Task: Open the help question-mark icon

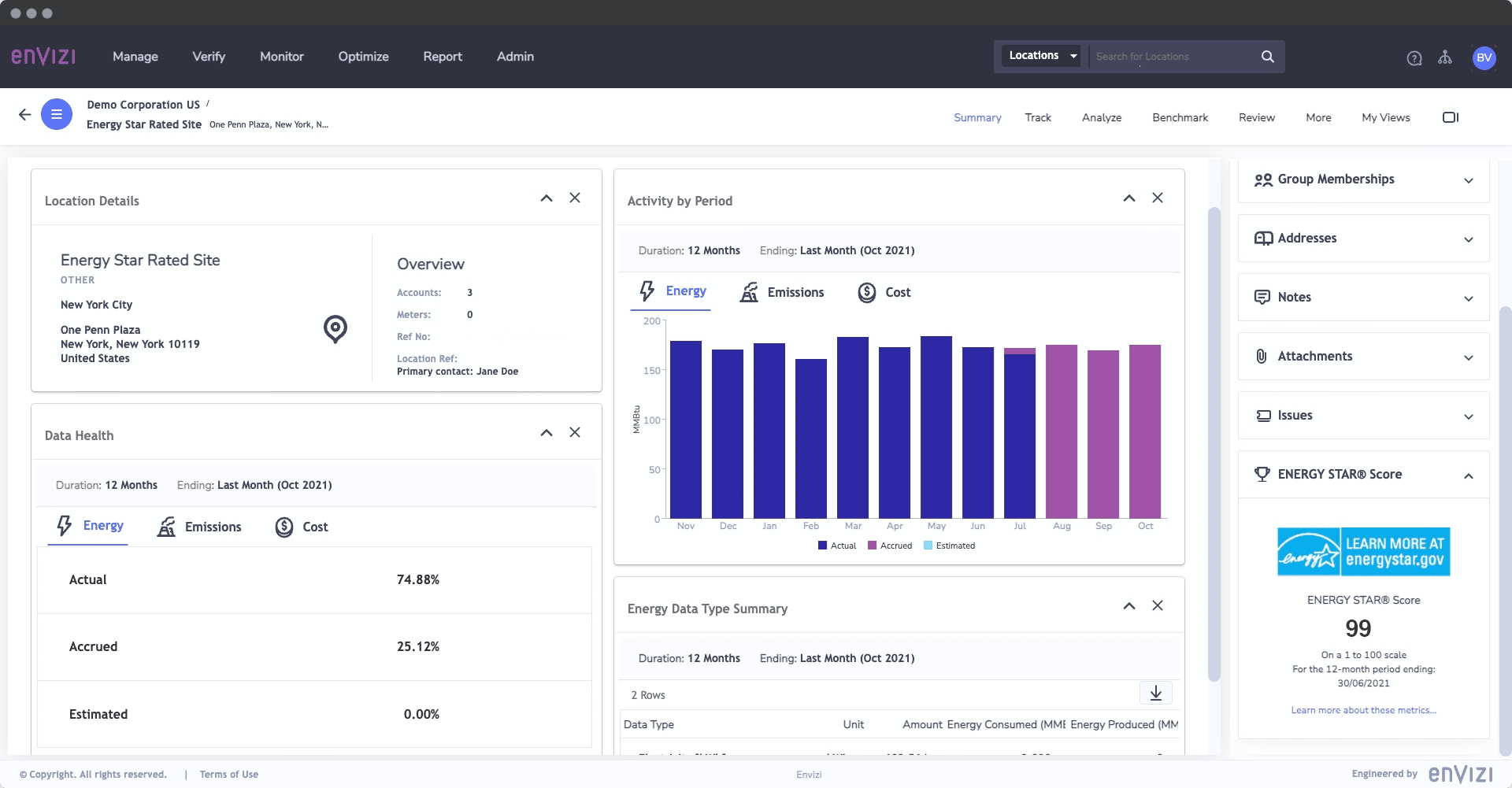Action: (x=1414, y=57)
